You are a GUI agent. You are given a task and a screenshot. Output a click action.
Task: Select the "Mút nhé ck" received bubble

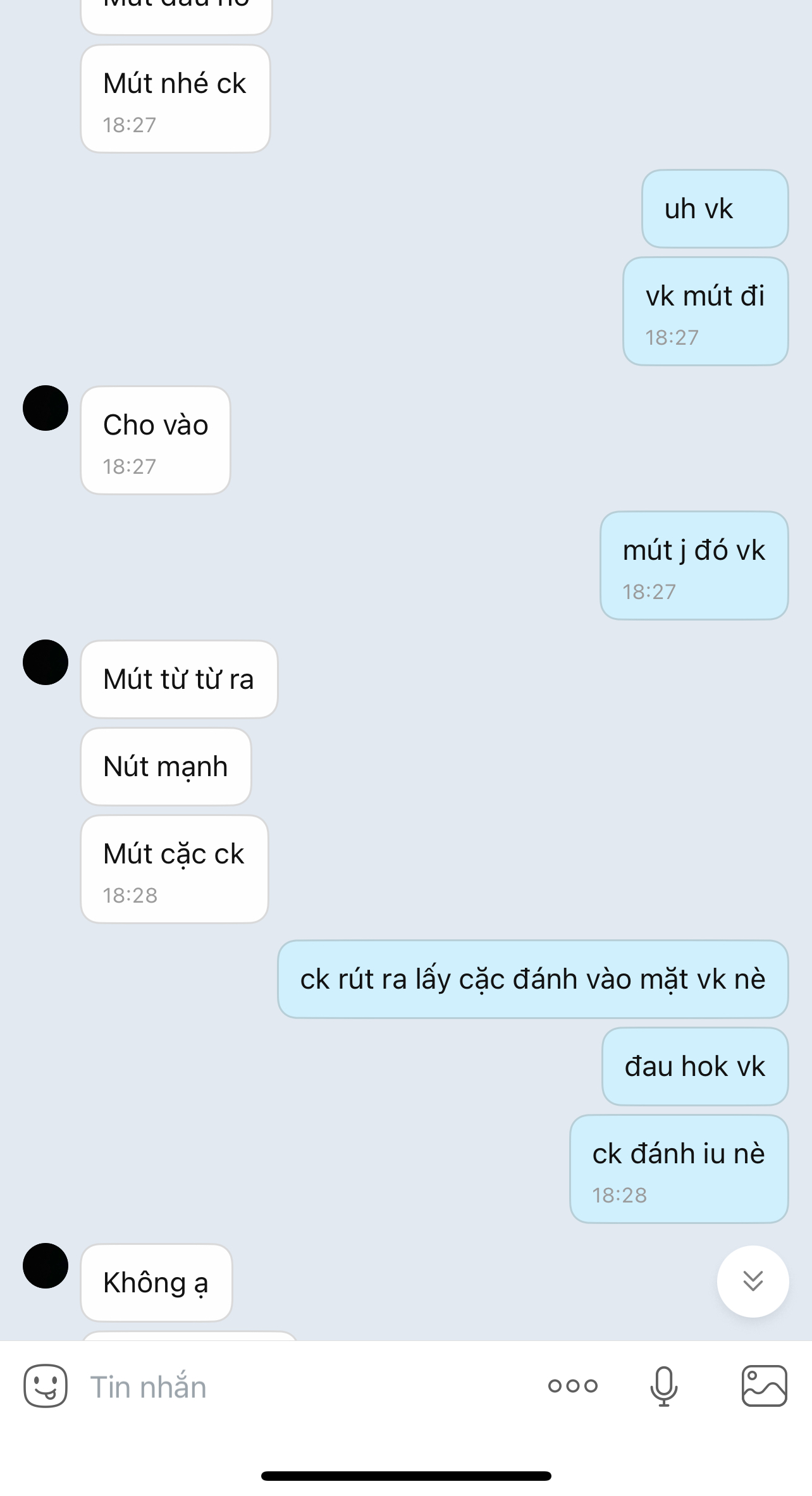coord(175,99)
